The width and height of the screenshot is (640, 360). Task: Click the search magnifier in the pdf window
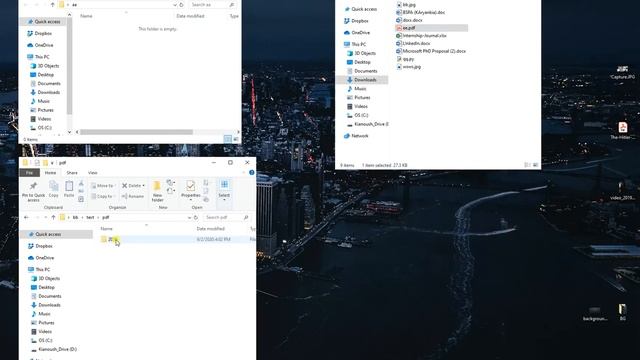click(246, 218)
